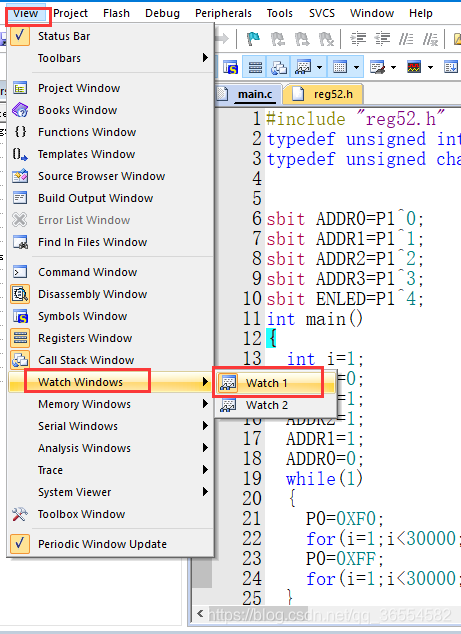Open Watch Windows toolbar dropdown arrow

coord(319,67)
